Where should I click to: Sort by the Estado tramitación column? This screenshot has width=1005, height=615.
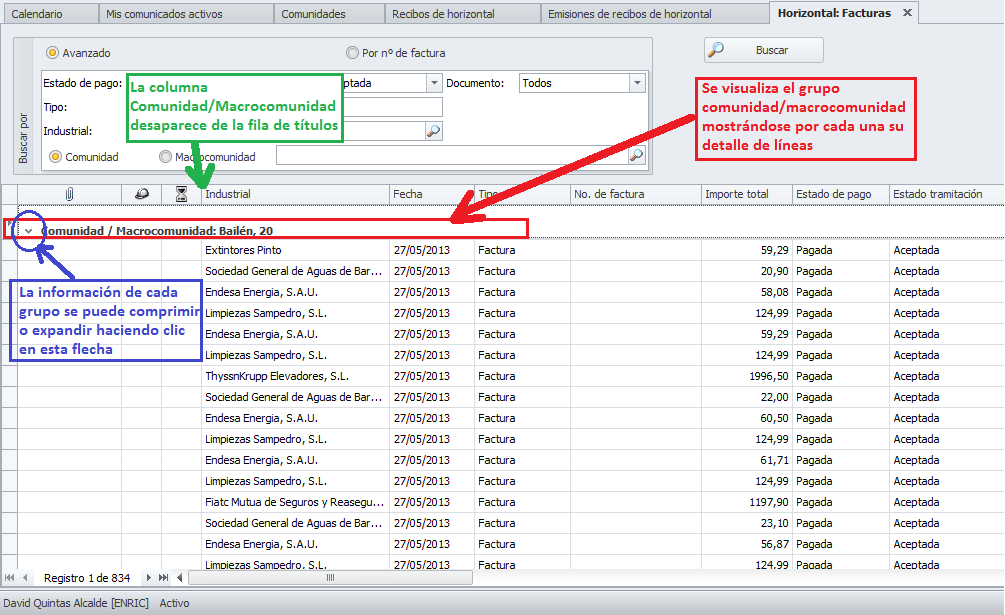(947, 194)
